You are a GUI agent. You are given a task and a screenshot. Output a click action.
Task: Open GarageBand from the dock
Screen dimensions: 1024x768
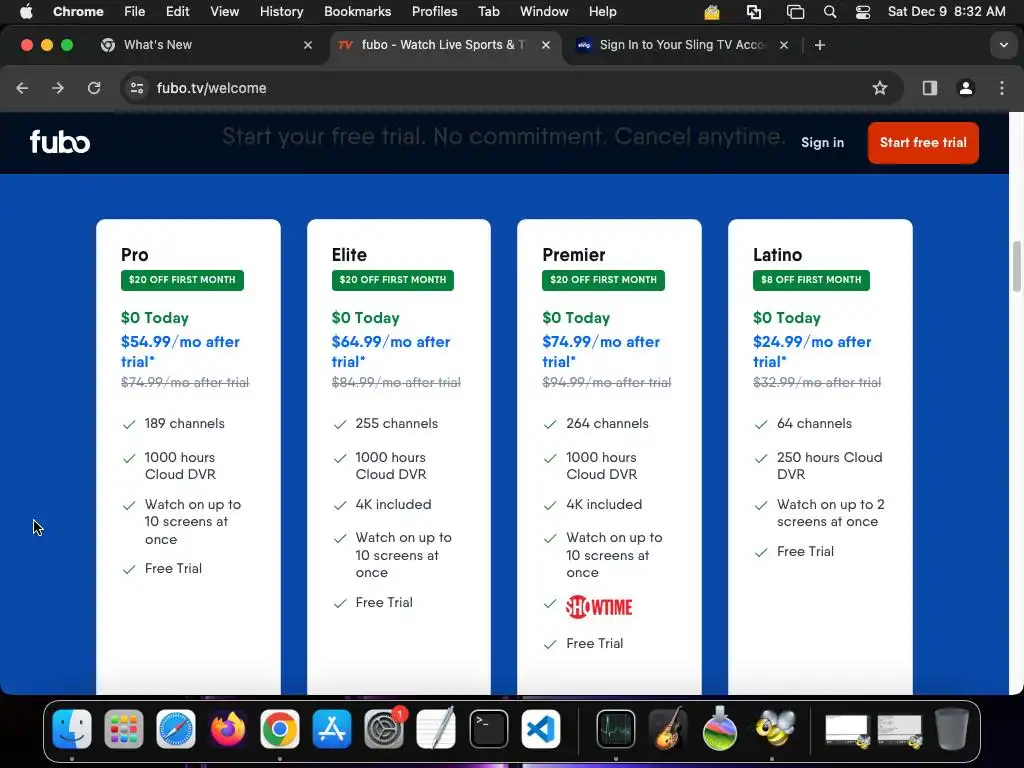(667, 729)
